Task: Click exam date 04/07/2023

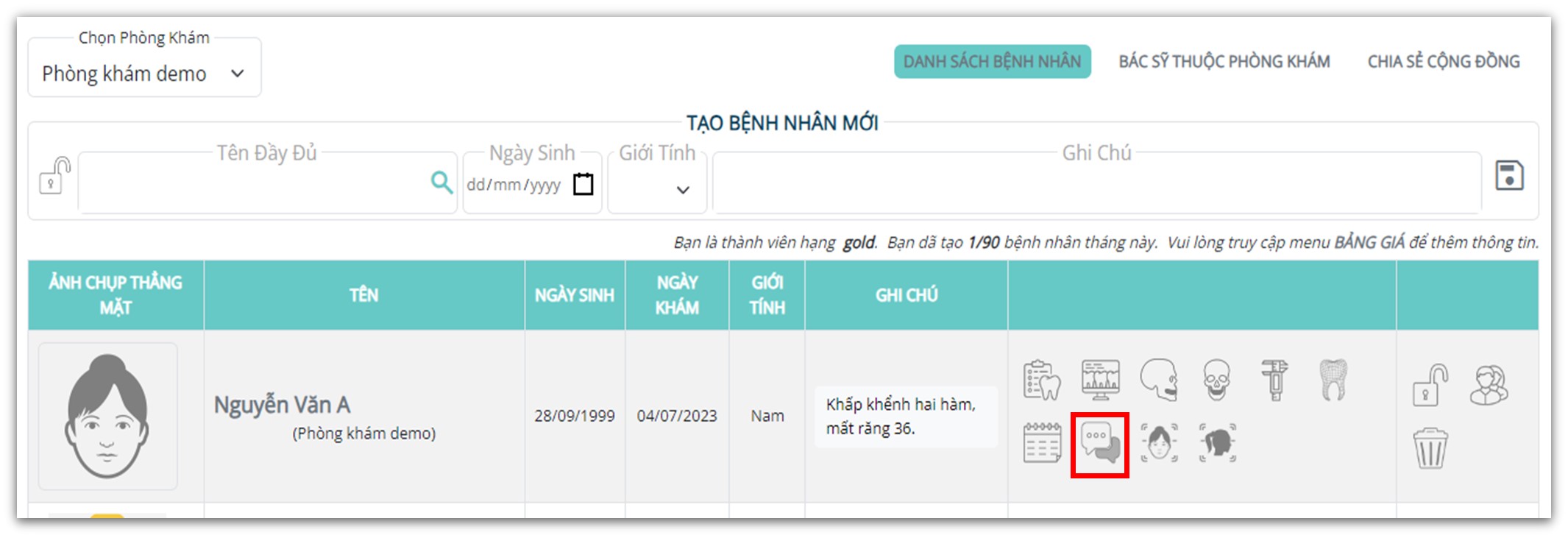Action: 677,416
